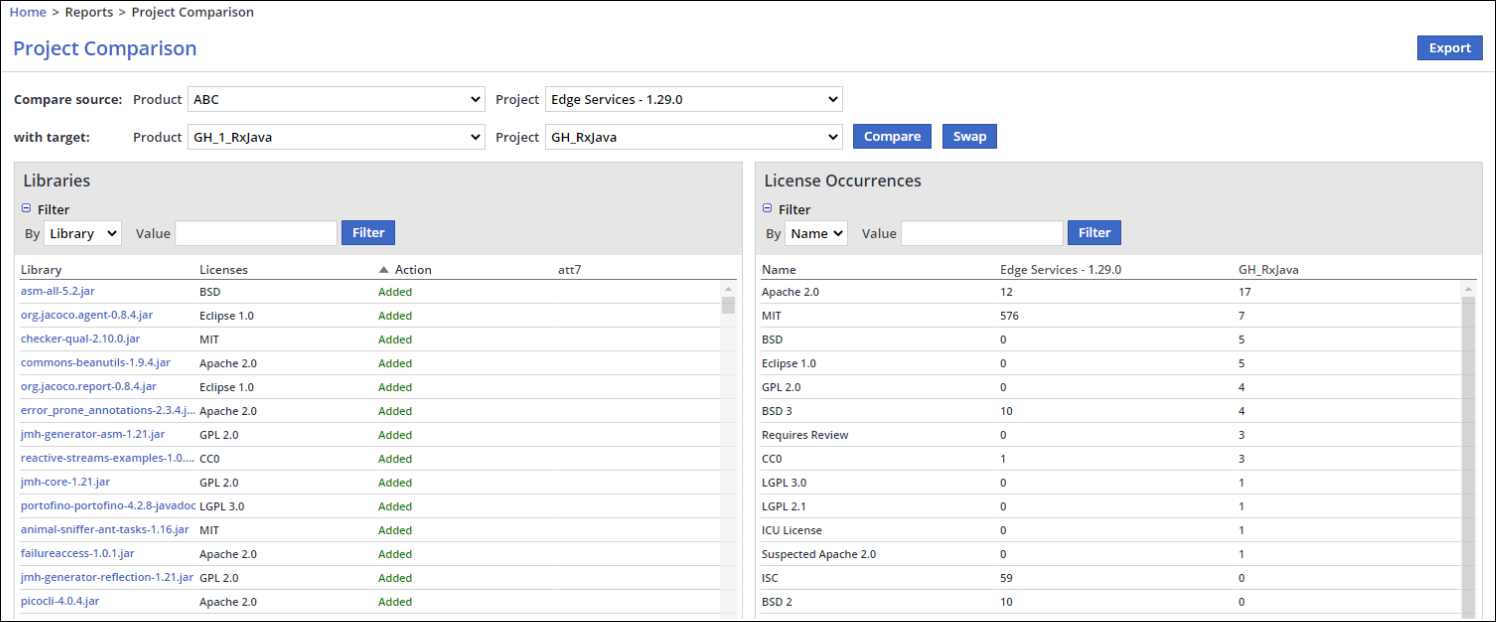Apply the Libraries Filter button
The image size is (1496, 622).
[368, 233]
